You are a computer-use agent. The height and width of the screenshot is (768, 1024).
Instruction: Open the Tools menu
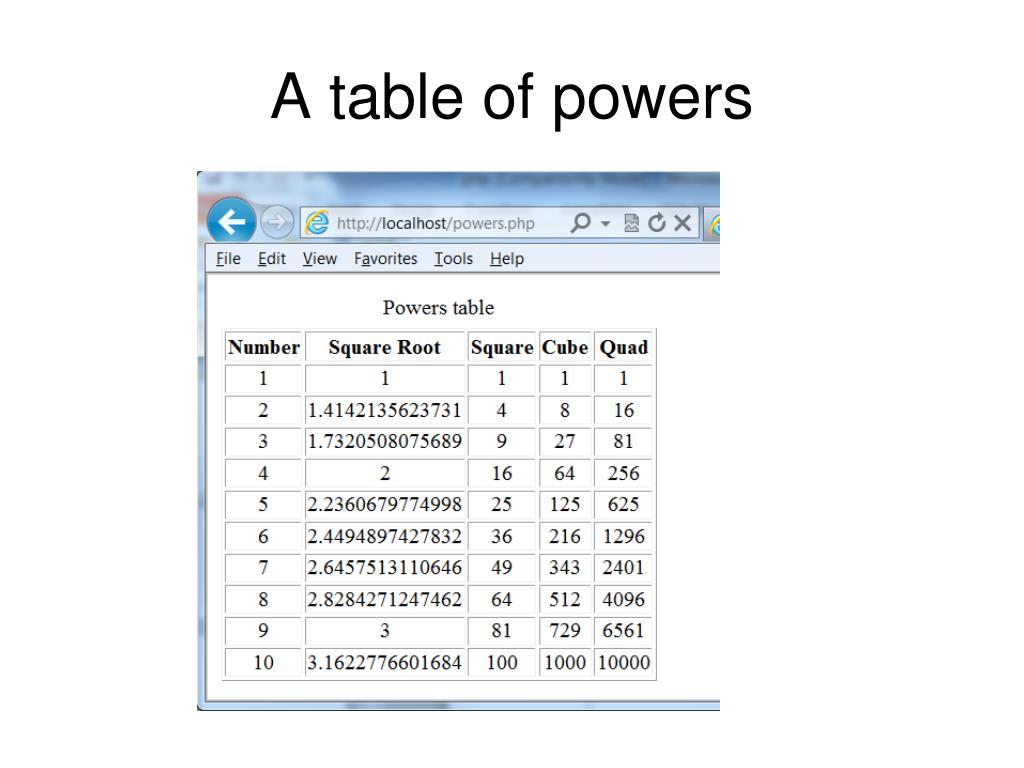tap(453, 259)
